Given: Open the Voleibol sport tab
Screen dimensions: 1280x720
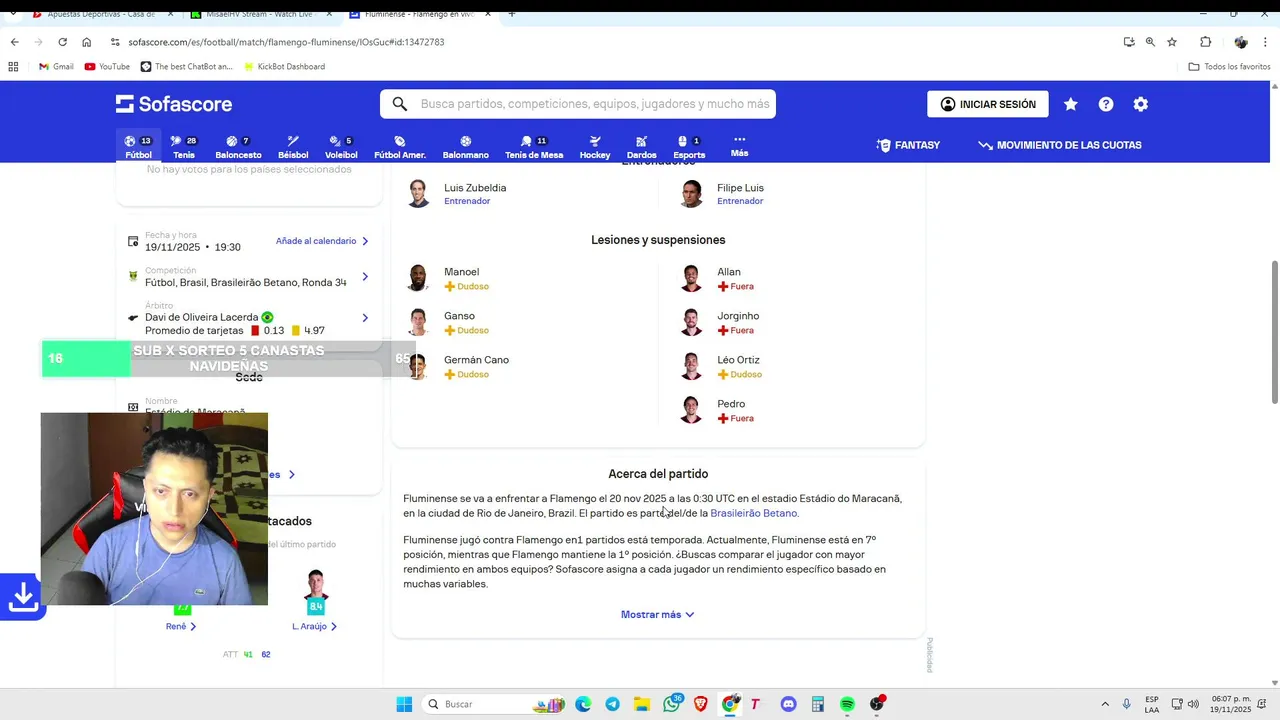Looking at the screenshot, I should tap(341, 147).
